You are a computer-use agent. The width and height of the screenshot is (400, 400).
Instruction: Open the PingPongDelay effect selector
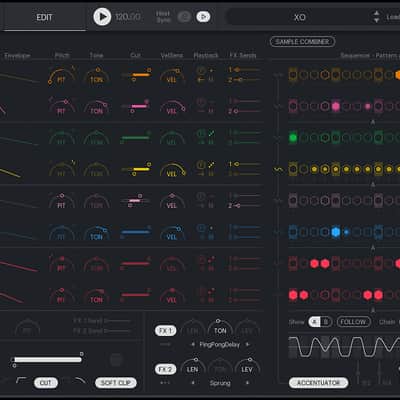coord(220,344)
